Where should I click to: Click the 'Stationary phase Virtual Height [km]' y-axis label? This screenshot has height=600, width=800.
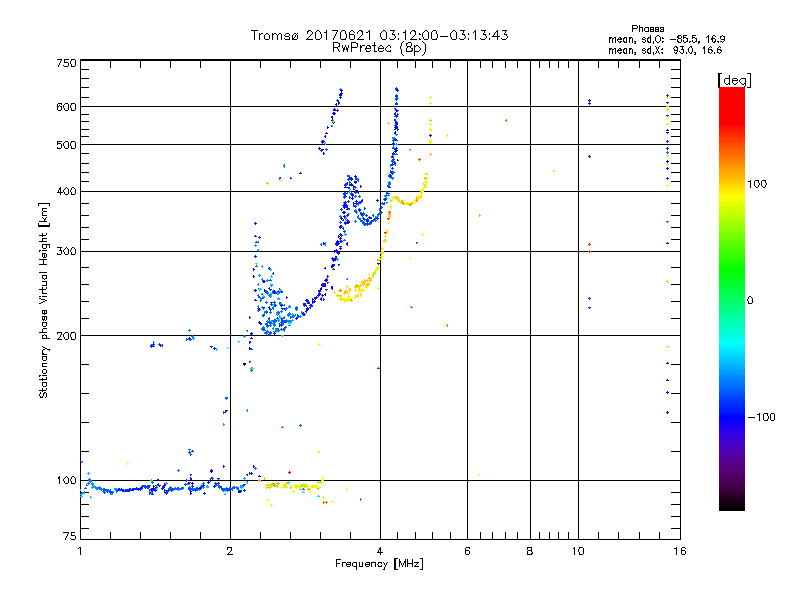click(43, 300)
